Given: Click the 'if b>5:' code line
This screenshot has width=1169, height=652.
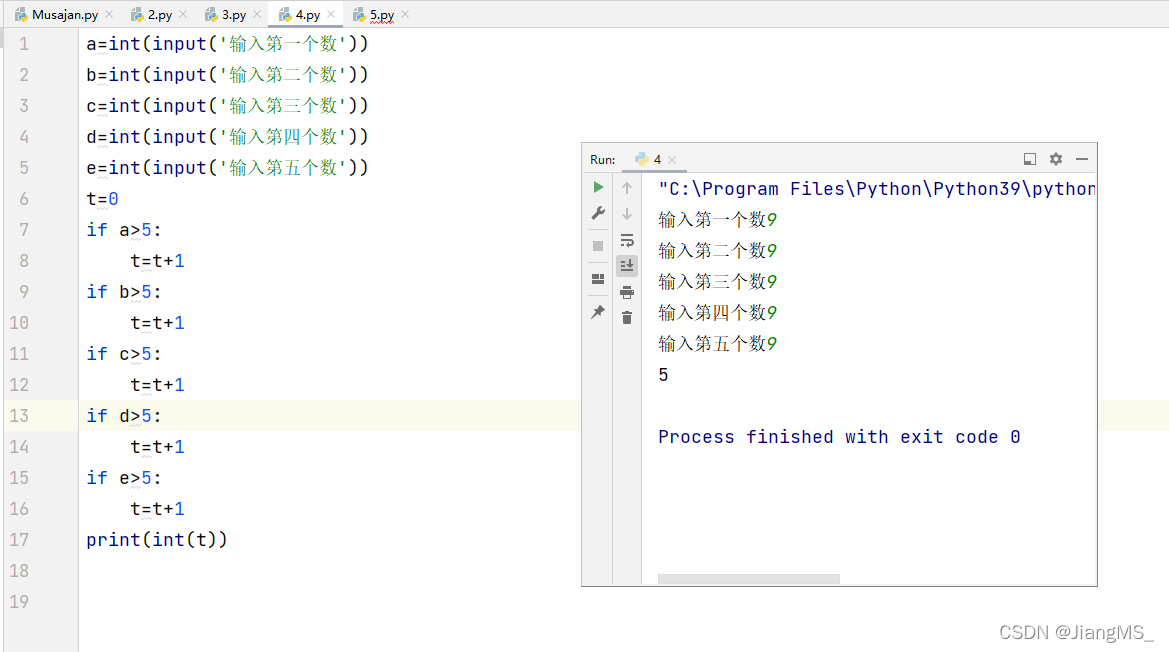Looking at the screenshot, I should coord(124,292).
